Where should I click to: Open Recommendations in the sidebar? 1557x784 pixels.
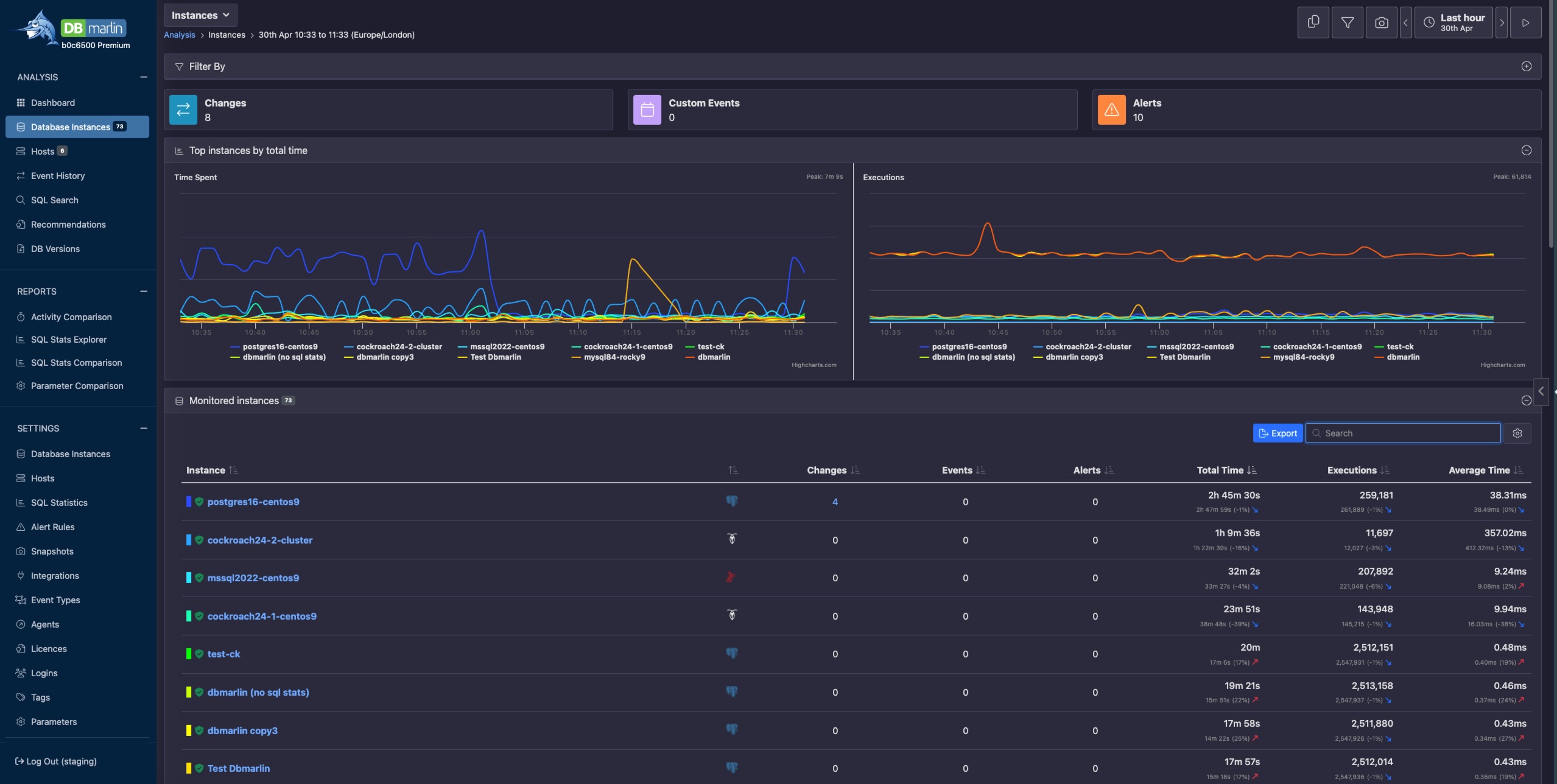[68, 225]
